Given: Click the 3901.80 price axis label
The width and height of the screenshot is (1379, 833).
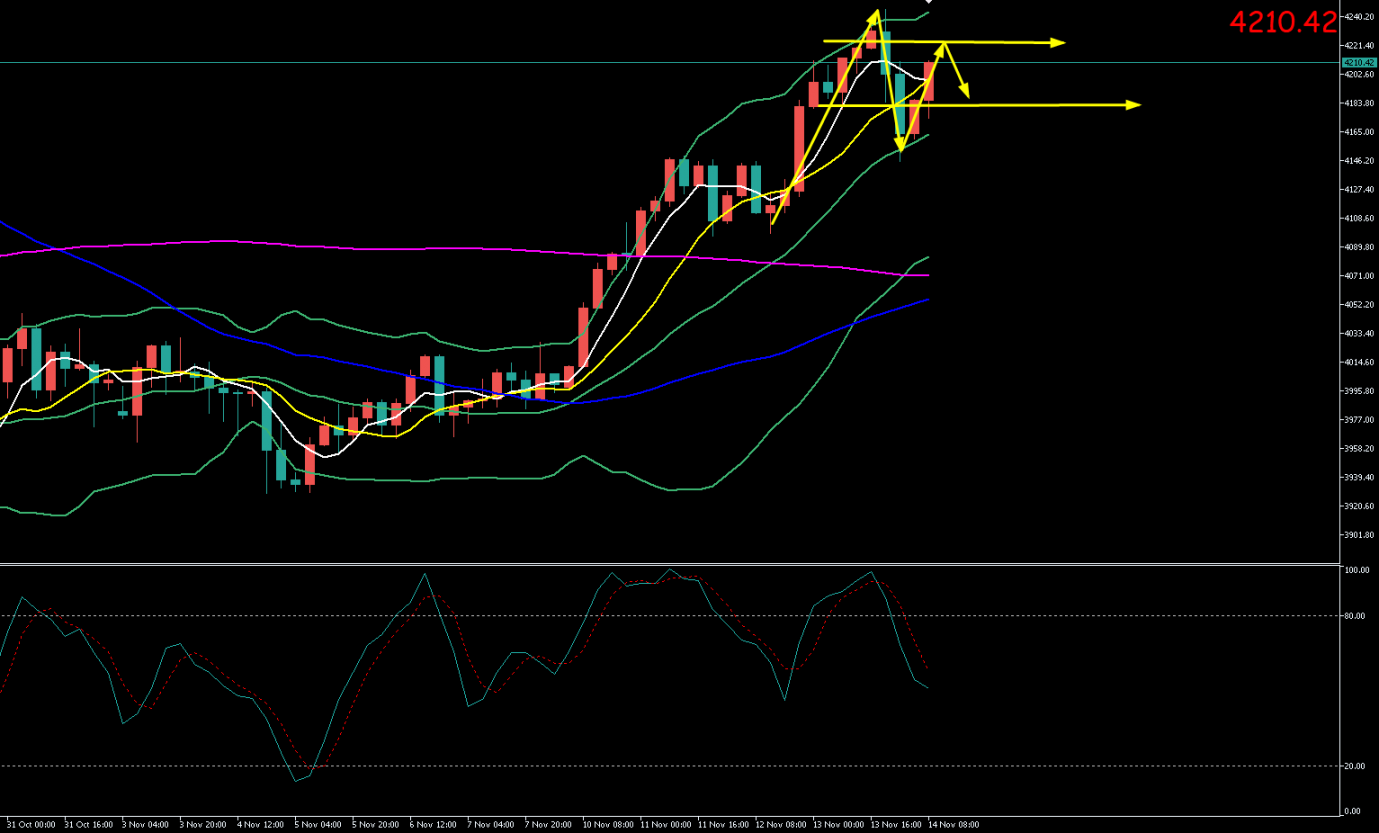Looking at the screenshot, I should click(x=1359, y=535).
